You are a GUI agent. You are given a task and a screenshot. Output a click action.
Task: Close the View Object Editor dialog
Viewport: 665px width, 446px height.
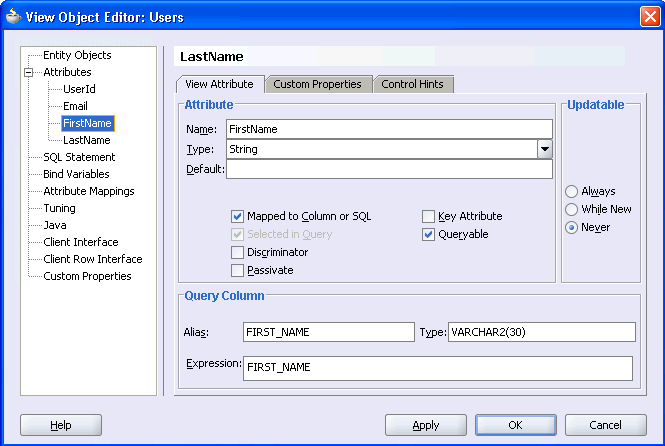[650, 17]
